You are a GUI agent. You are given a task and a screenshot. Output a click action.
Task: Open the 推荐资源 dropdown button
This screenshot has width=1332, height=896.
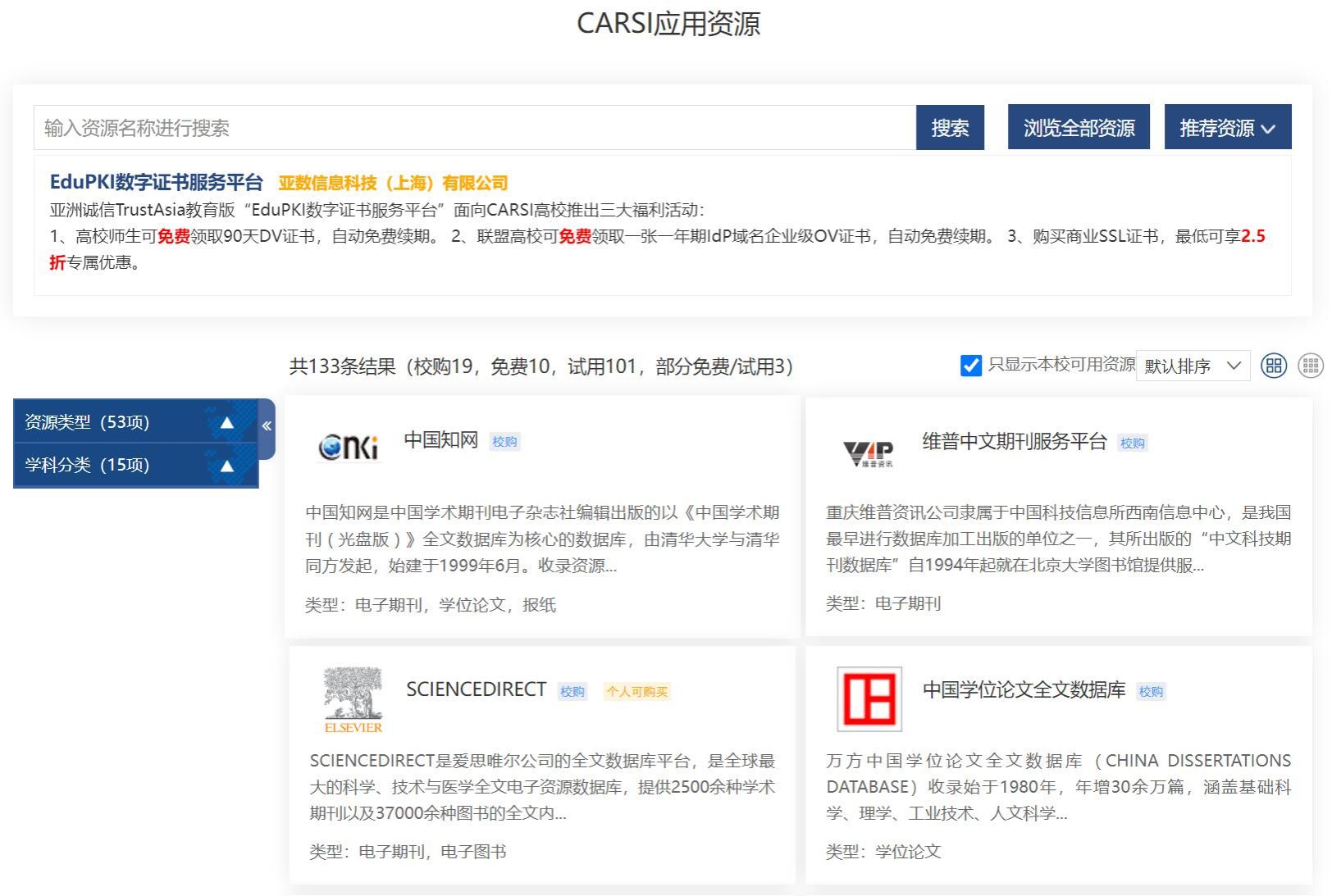click(x=1227, y=128)
